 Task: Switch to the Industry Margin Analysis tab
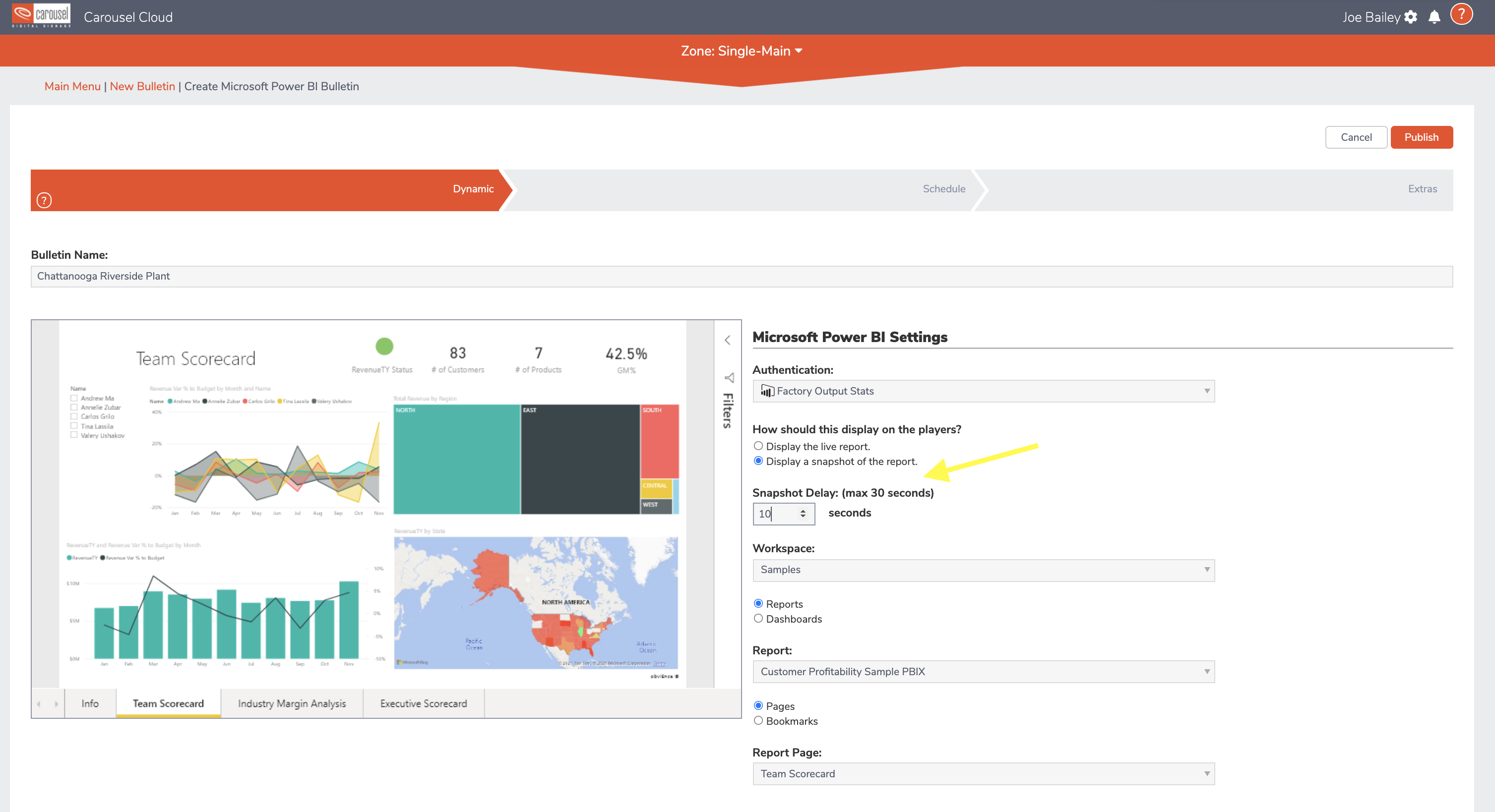point(291,703)
